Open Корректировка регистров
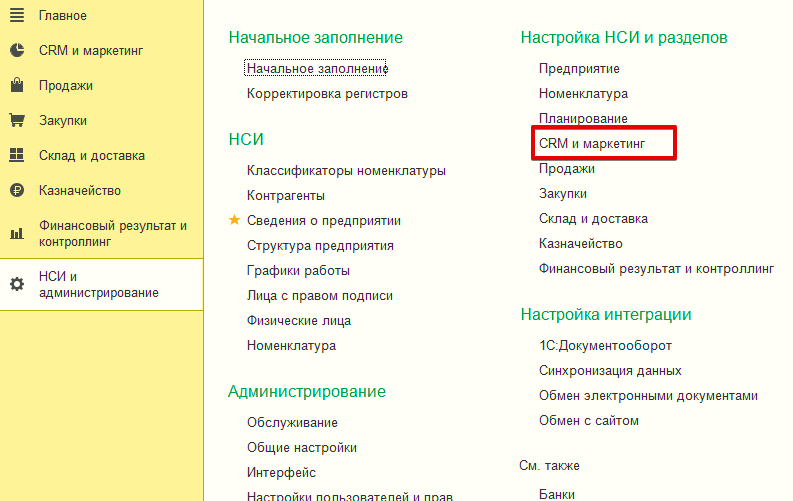This screenshot has height=501, width=793. [327, 94]
